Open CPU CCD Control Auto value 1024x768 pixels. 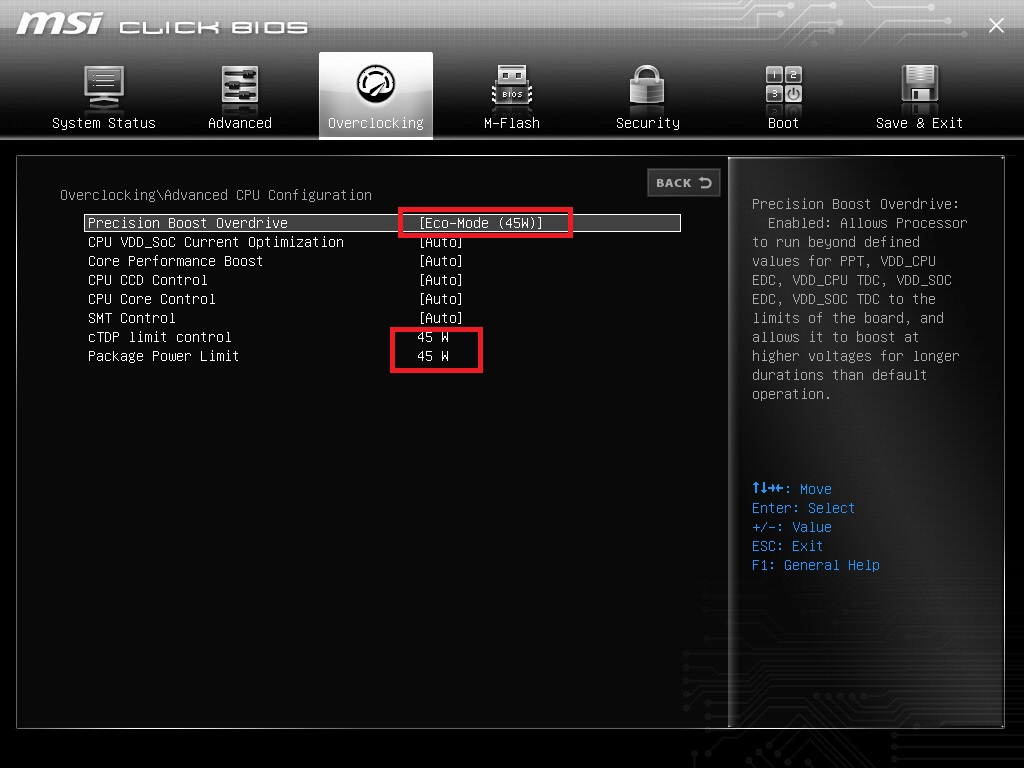click(441, 280)
